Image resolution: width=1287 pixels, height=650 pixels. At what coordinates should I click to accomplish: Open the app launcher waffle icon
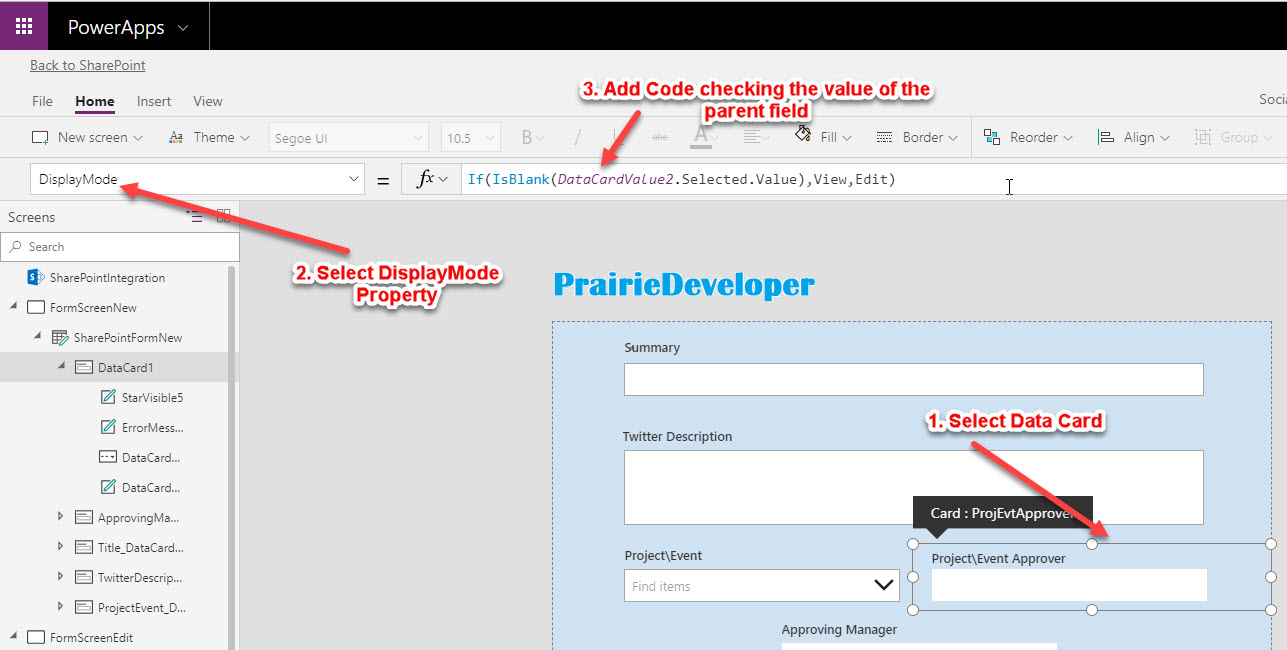click(24, 26)
